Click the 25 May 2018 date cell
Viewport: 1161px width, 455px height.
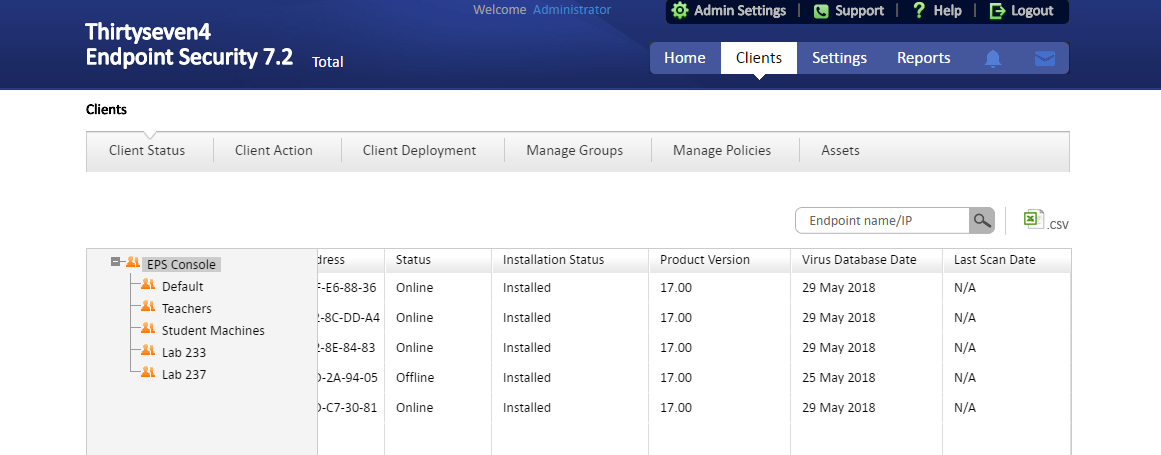click(838, 377)
